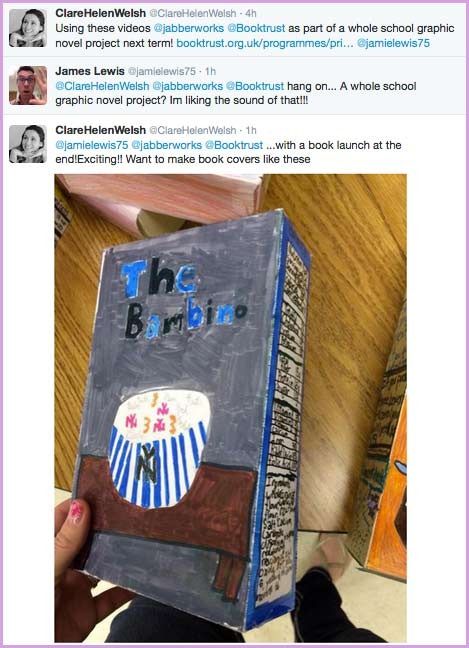
Task: Open The Bambino book cover photo
Action: pyautogui.click(x=231, y=408)
